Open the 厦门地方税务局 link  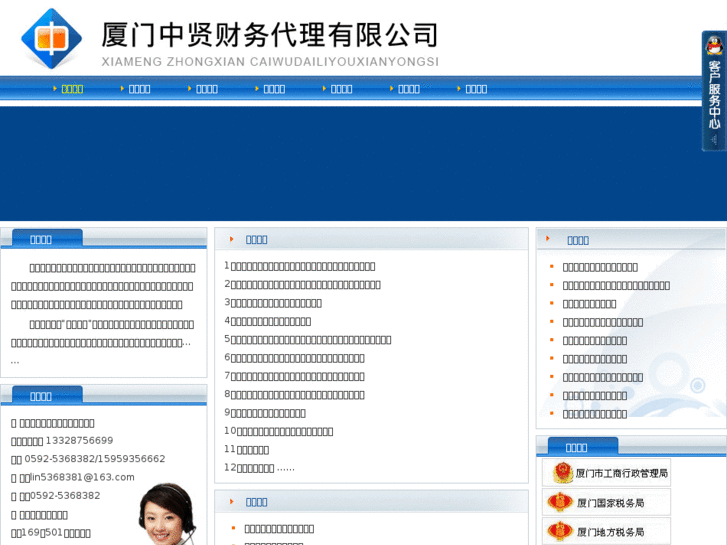pyautogui.click(x=606, y=532)
